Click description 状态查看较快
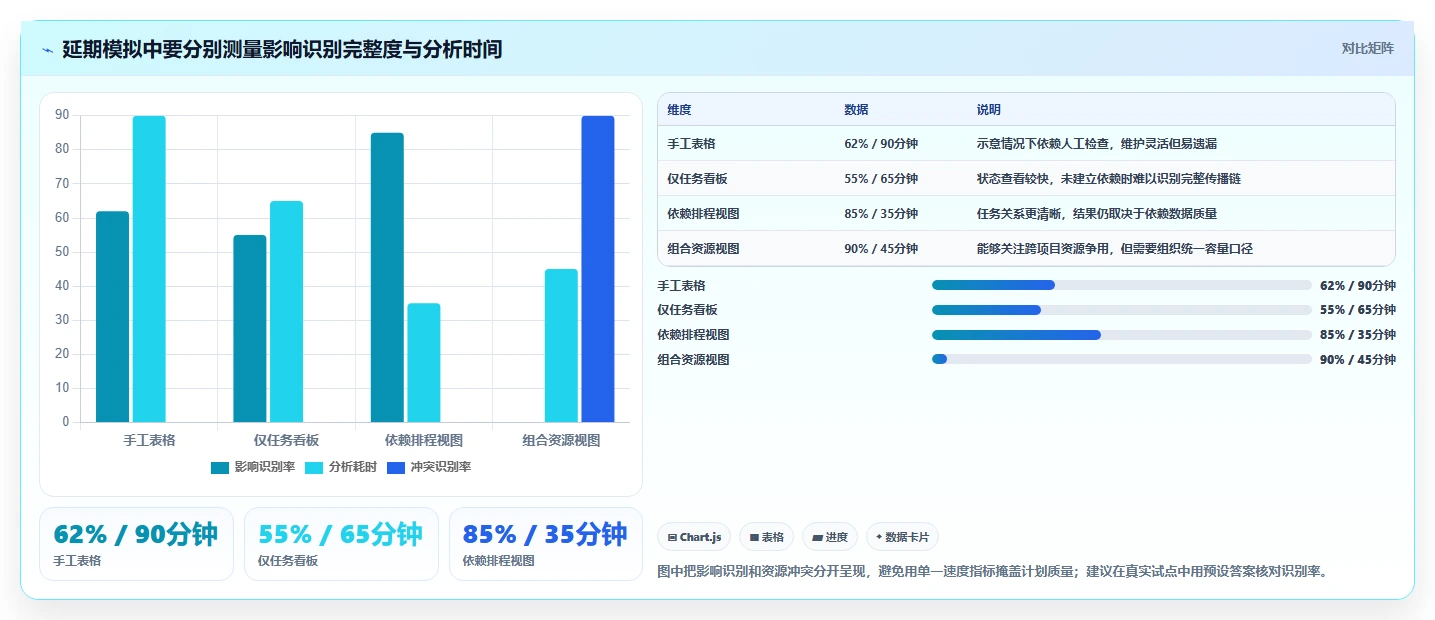Image resolution: width=1435 pixels, height=620 pixels. pyautogui.click(x=1109, y=179)
